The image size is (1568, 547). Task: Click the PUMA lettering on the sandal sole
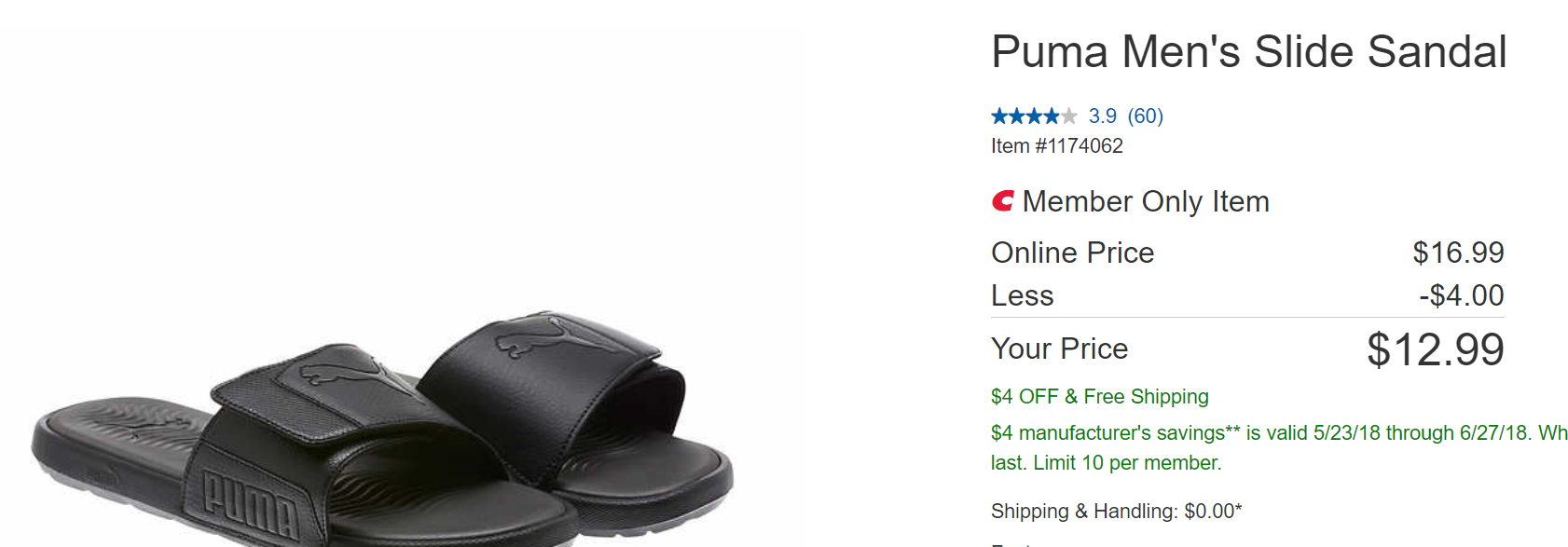click(252, 504)
